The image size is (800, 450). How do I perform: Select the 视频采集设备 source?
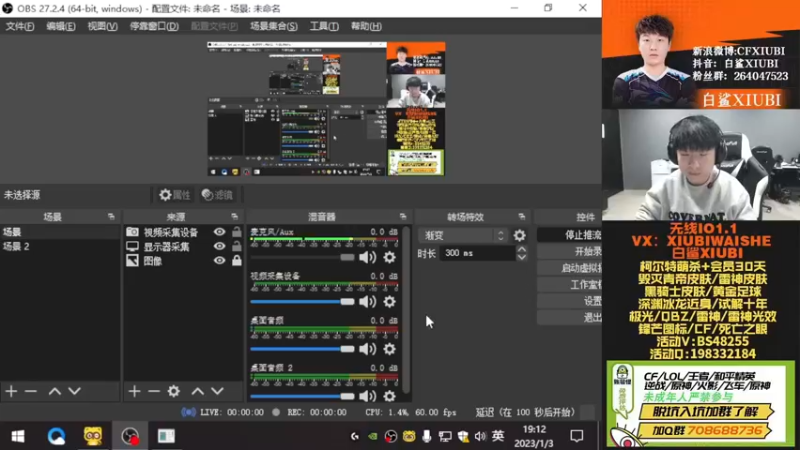(170, 233)
